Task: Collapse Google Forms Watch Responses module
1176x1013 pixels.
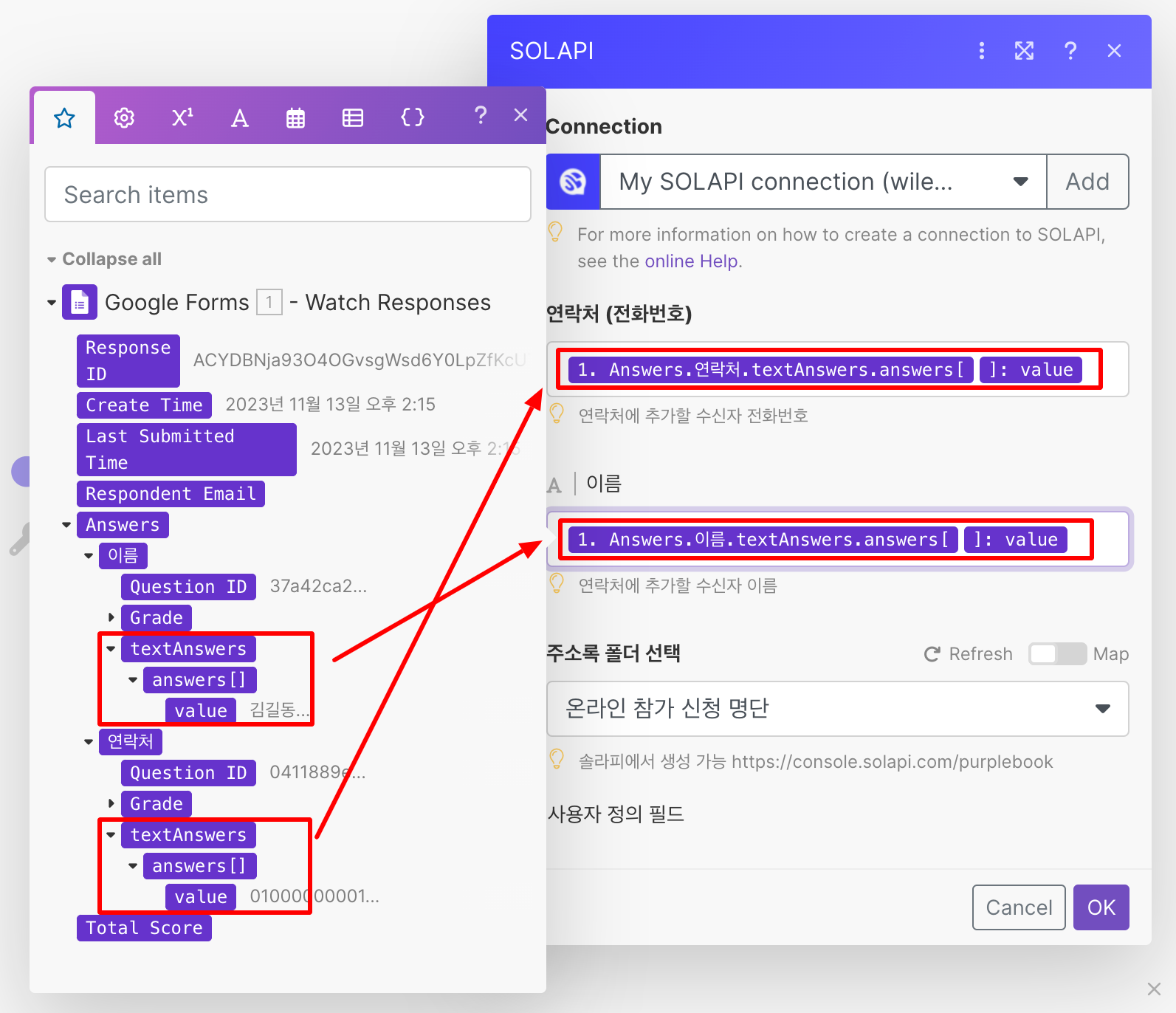Action: pos(52,302)
